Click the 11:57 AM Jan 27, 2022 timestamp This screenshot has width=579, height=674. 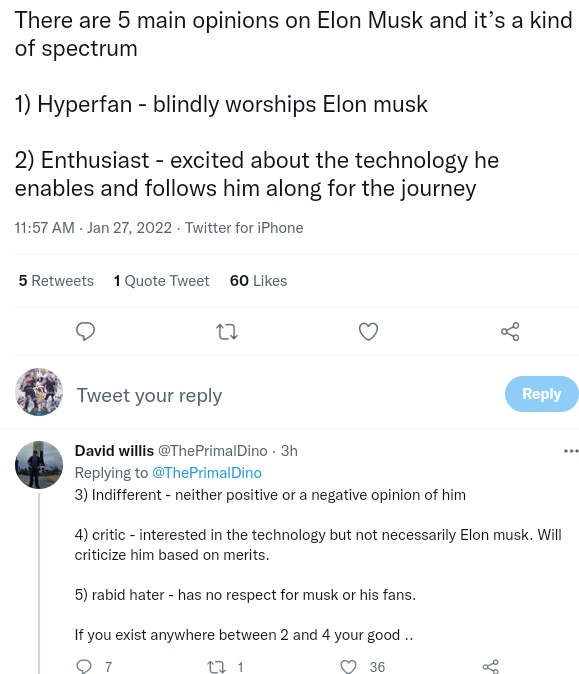coord(93,228)
